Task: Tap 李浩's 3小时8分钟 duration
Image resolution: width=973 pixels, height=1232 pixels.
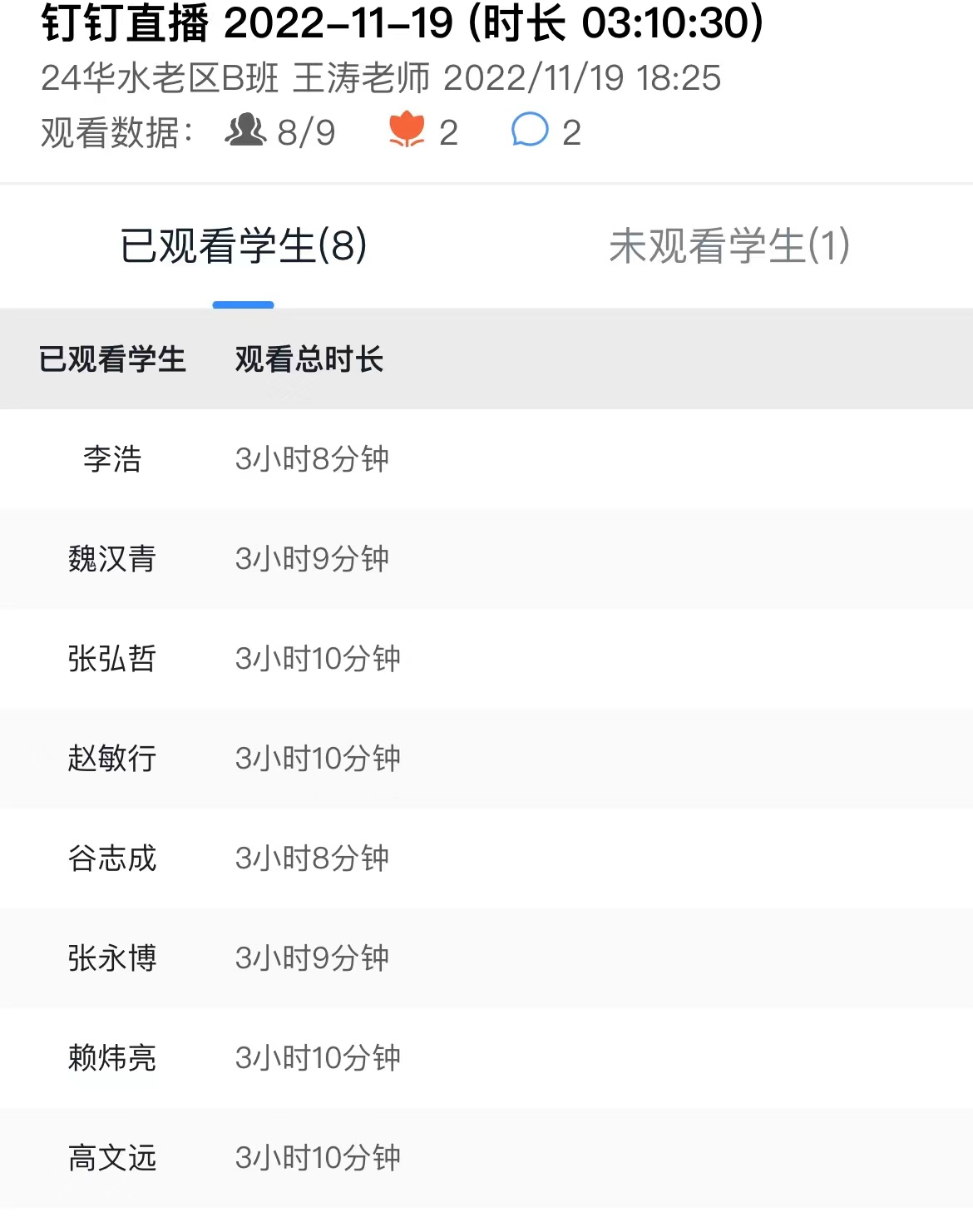Action: click(312, 459)
